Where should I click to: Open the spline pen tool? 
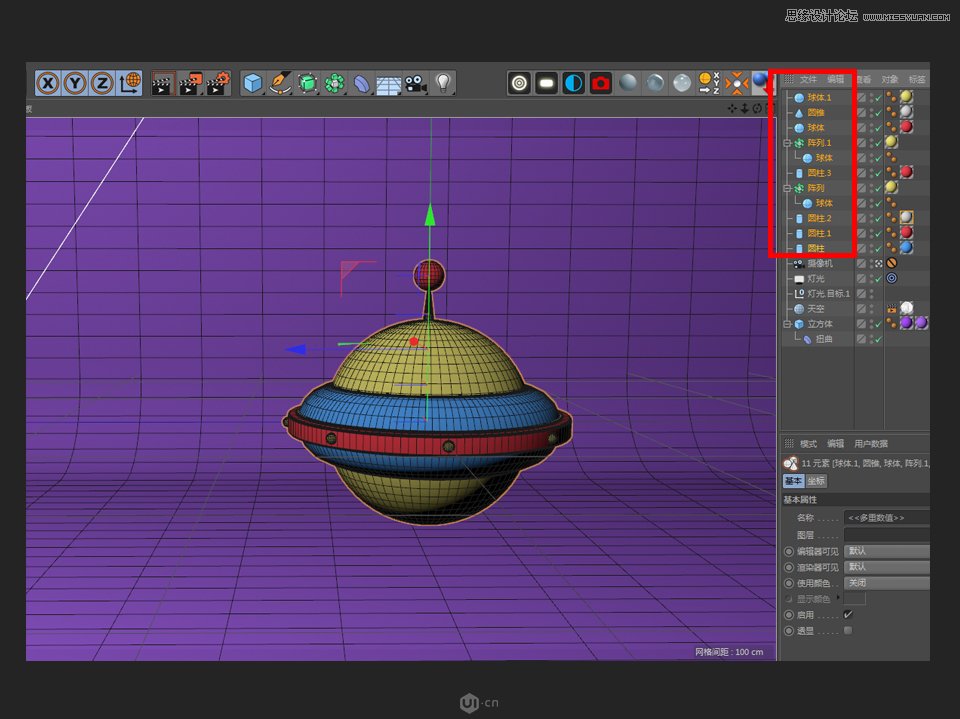[279, 81]
